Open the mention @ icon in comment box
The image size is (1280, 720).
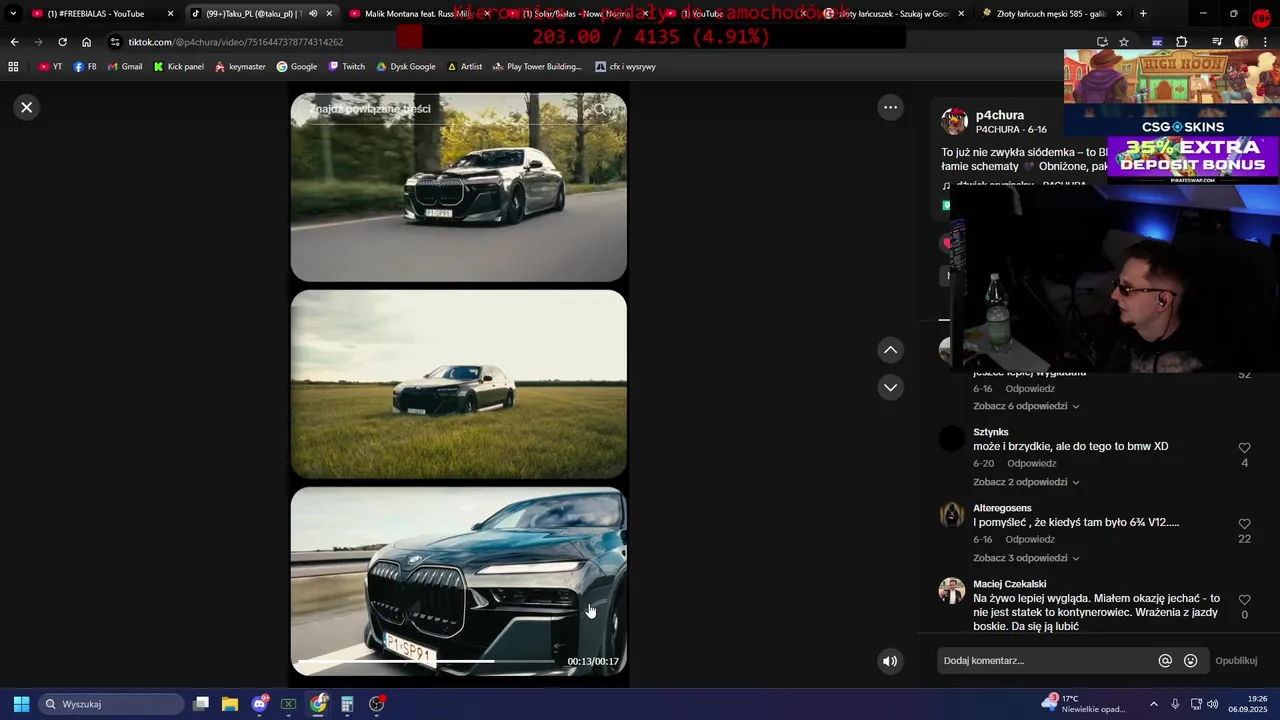tap(1165, 661)
